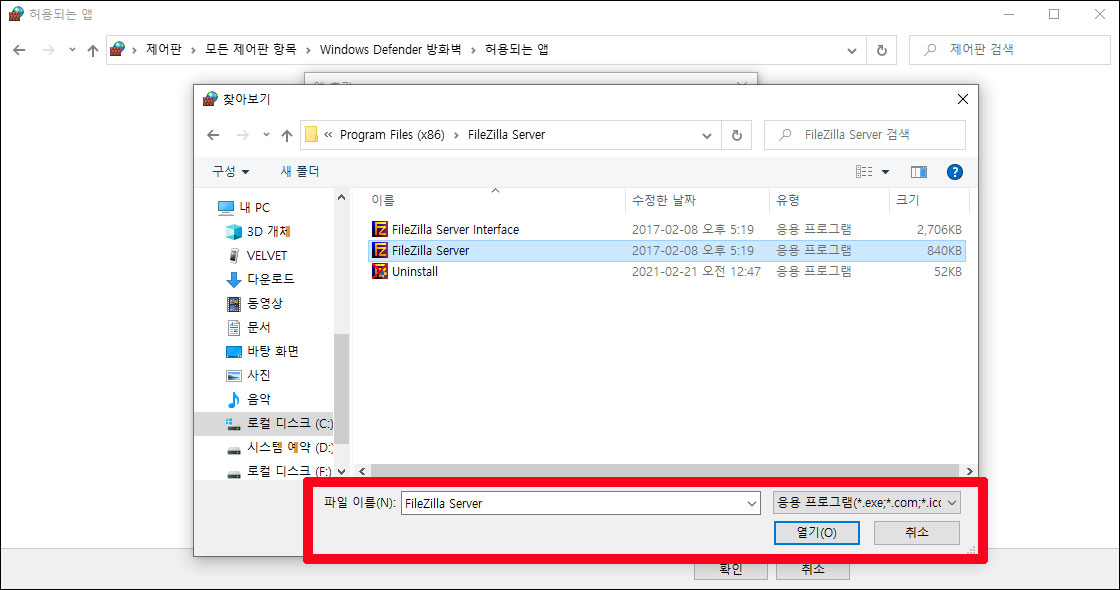
Task: Expand file name combo box dropdown
Action: pos(751,504)
